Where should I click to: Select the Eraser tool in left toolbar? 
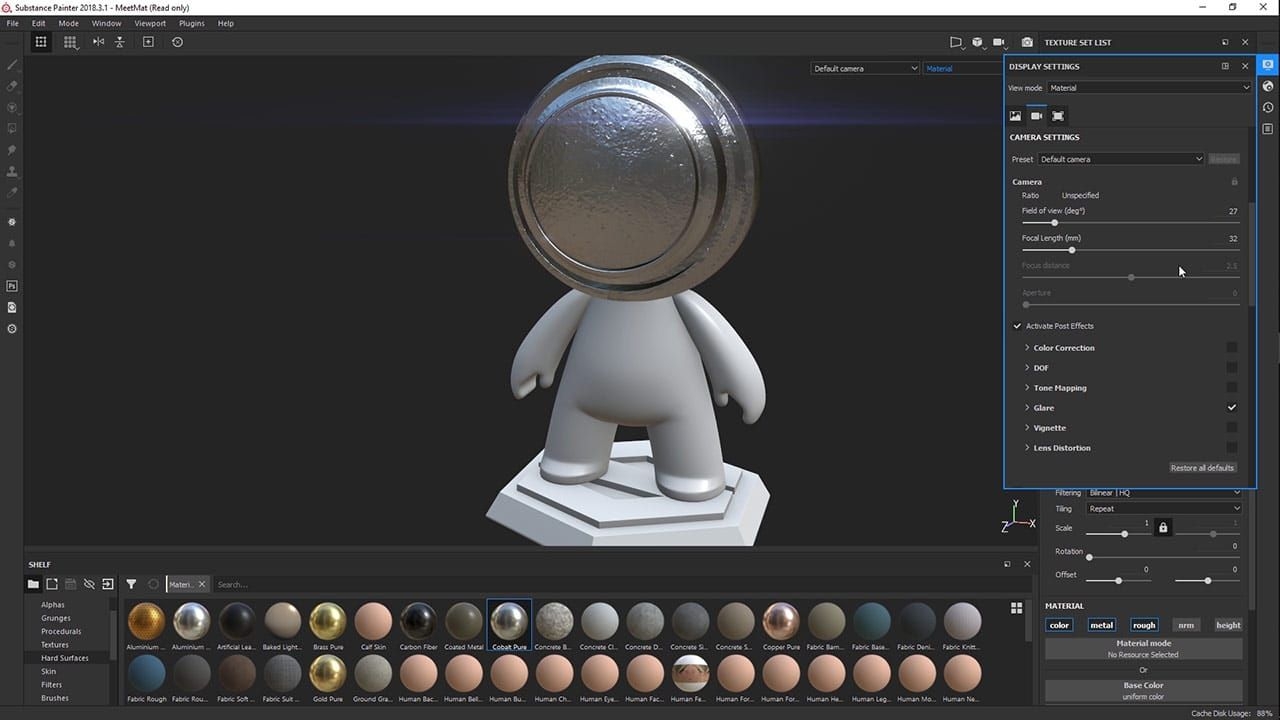tap(12, 86)
